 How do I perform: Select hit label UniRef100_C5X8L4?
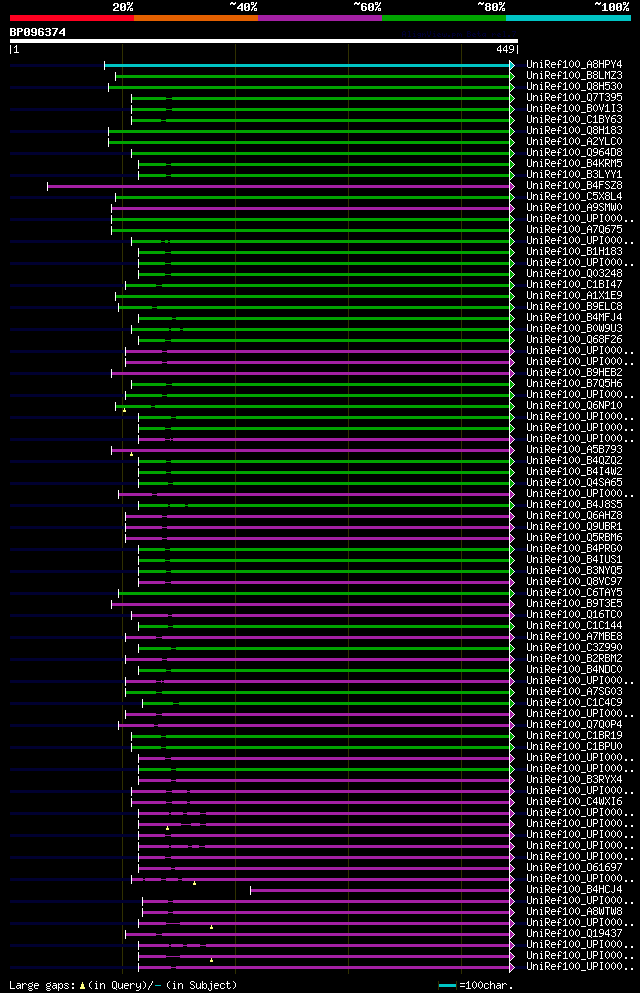click(x=574, y=196)
